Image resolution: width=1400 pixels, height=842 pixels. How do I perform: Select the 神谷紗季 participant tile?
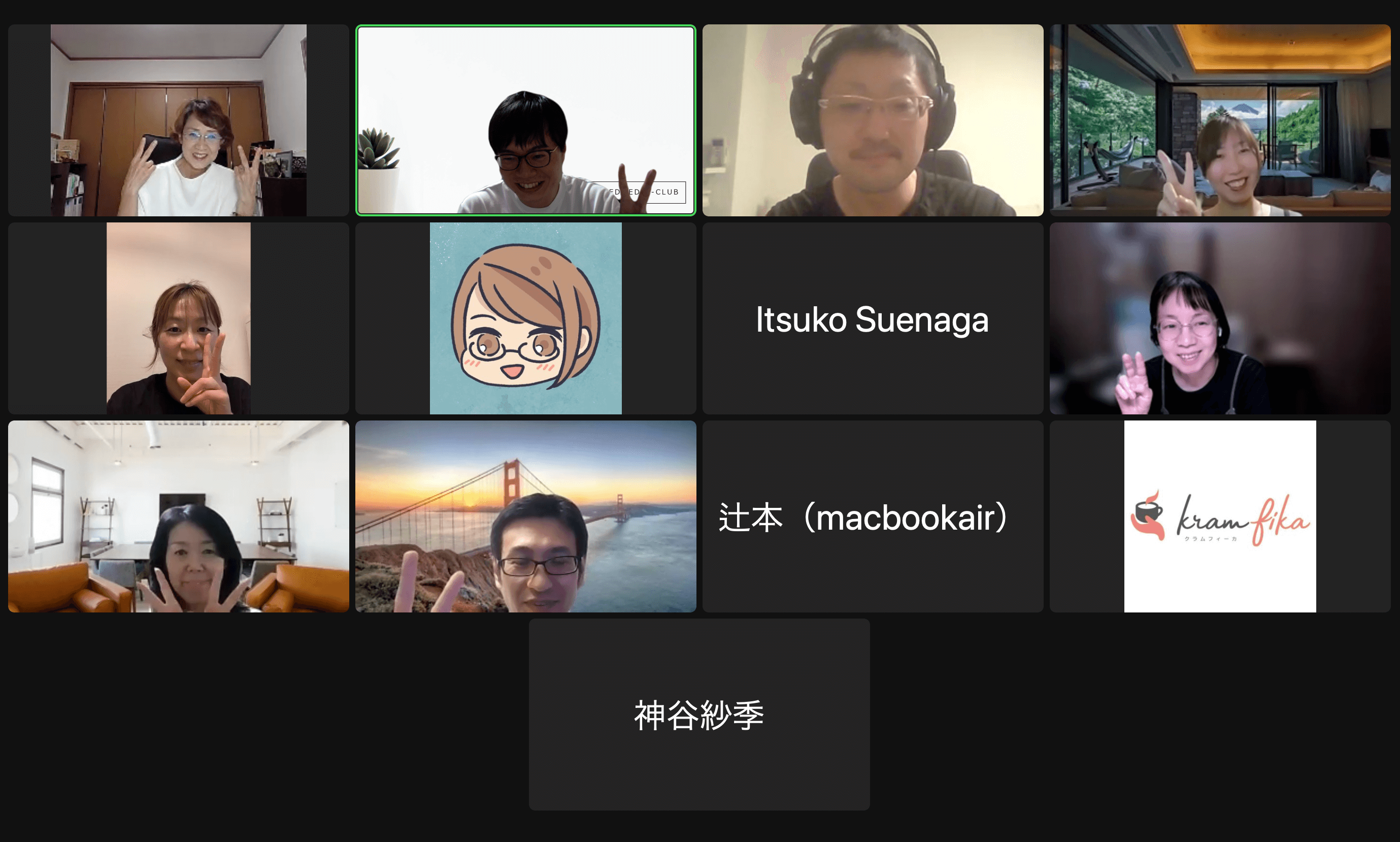[x=699, y=715]
